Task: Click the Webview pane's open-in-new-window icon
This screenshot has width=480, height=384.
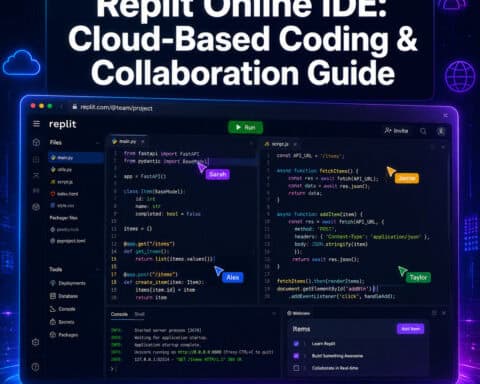Action: pyautogui.click(x=434, y=313)
